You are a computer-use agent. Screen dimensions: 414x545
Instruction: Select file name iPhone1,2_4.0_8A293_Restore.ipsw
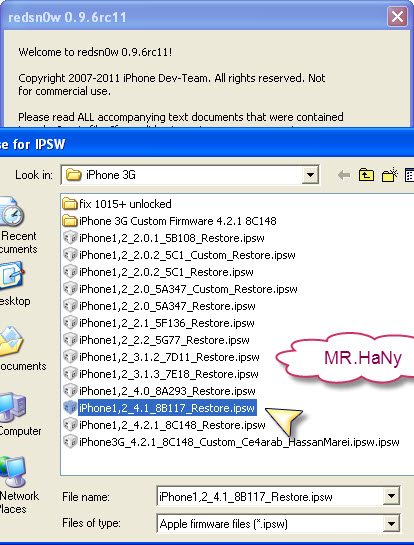(x=167, y=391)
